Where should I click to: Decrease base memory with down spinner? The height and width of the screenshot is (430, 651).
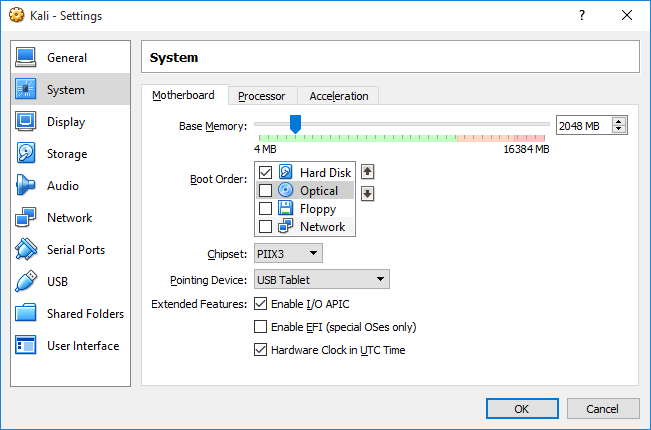[x=619, y=129]
